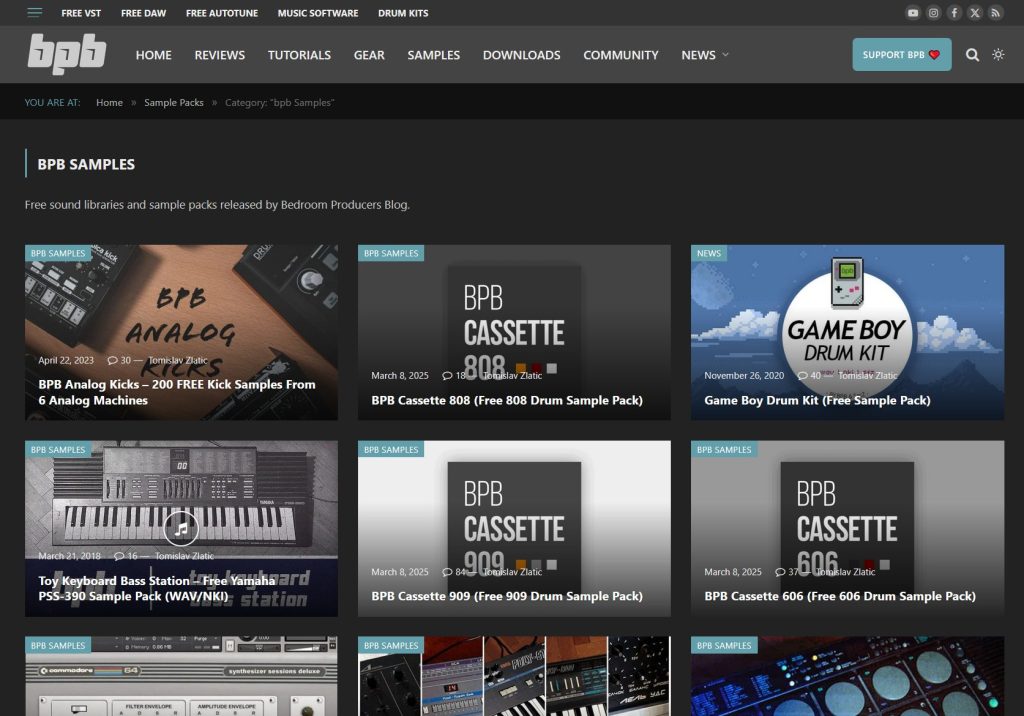Open the YouTube social icon
The width and height of the screenshot is (1024, 716).
coord(913,12)
